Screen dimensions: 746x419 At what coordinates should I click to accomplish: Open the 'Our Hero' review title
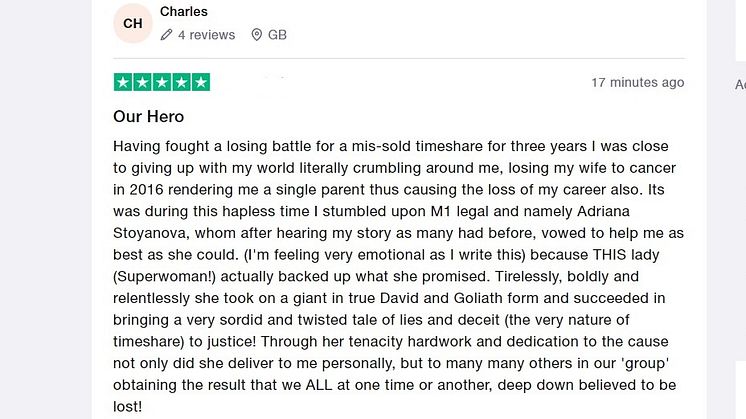coord(148,117)
